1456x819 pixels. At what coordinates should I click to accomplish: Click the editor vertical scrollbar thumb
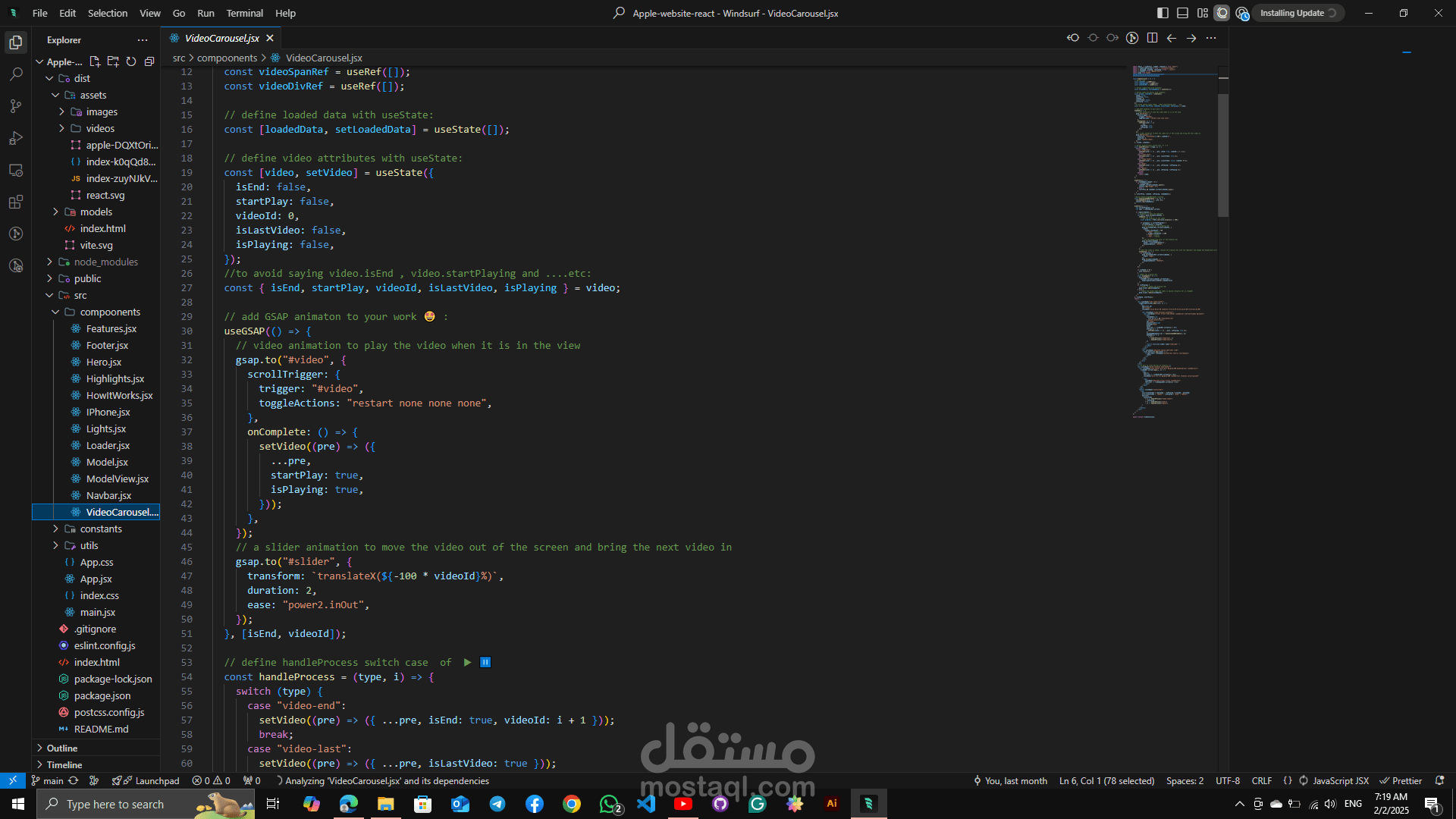point(1222,155)
